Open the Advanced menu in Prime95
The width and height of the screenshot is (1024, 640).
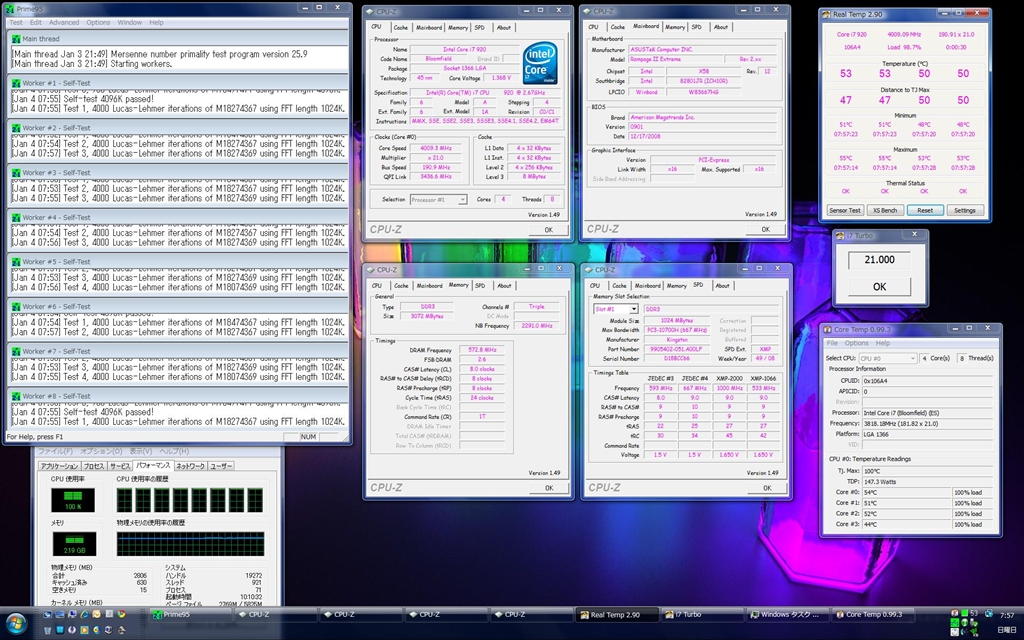coord(63,22)
